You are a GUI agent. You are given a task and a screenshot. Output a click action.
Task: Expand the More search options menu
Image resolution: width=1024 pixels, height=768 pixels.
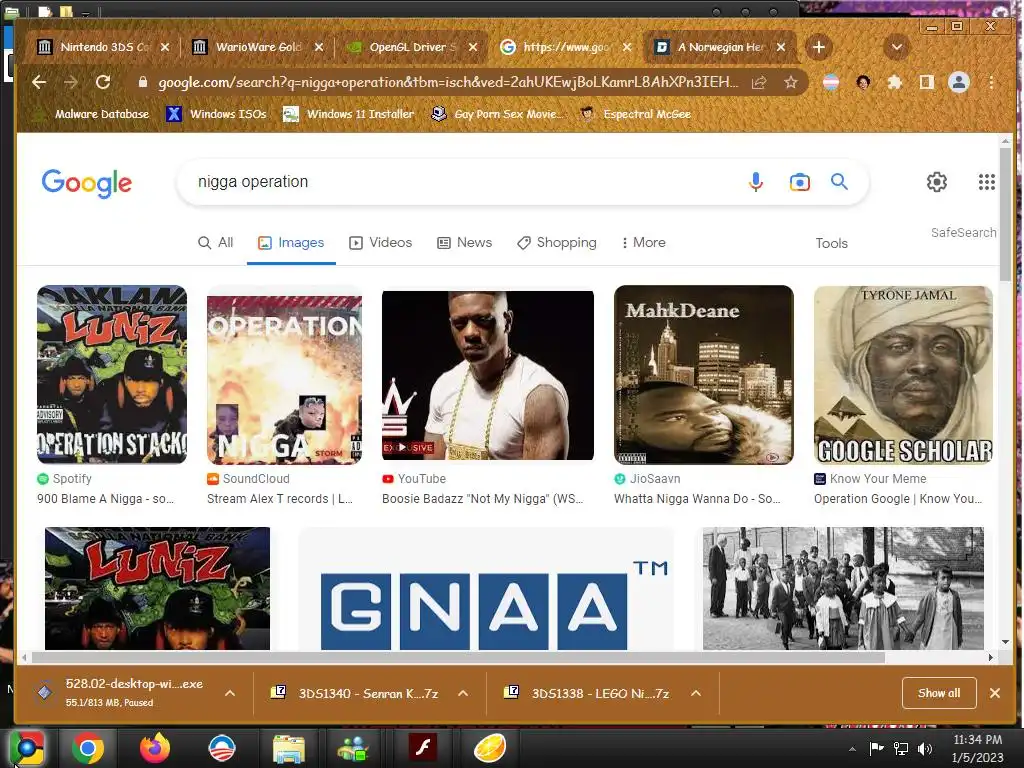point(643,242)
